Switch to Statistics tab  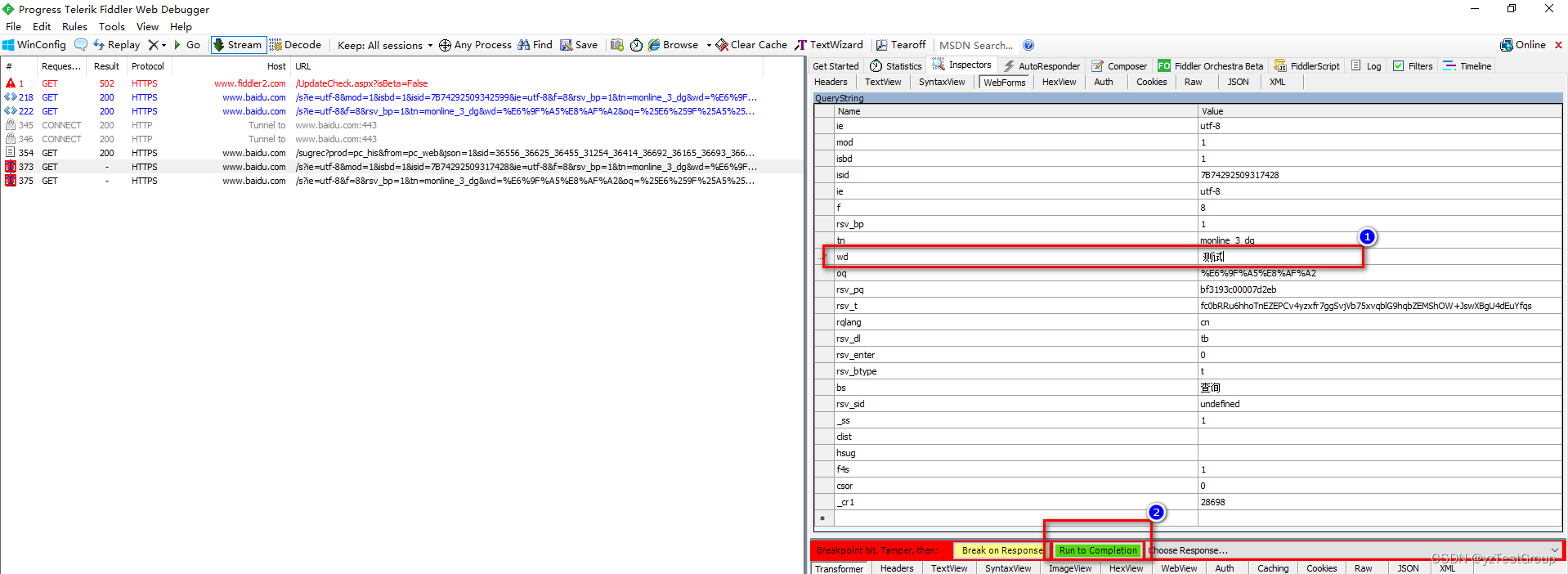[896, 66]
